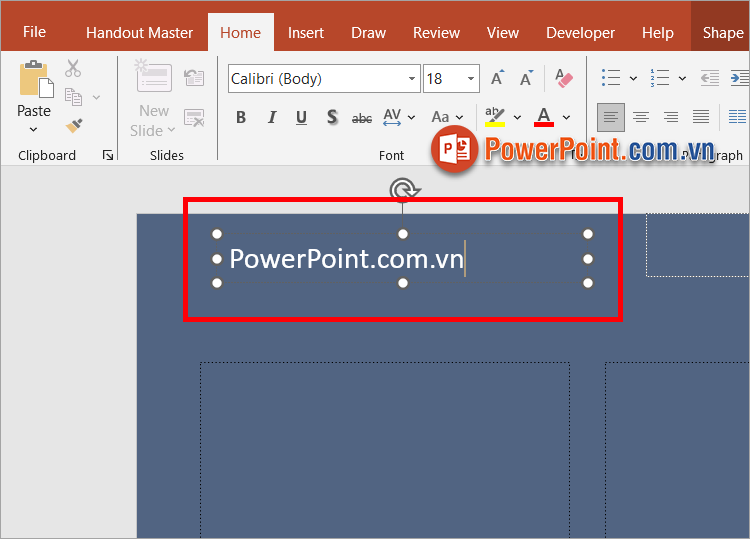Toggle Align Left paragraph alignment
This screenshot has width=750, height=539.
610,117
